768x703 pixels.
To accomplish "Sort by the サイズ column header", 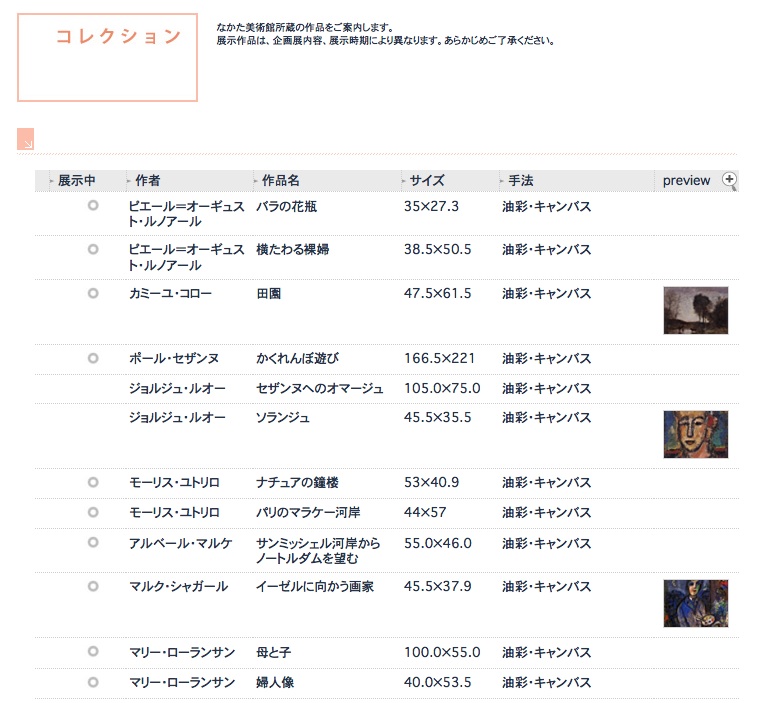I will (x=426, y=180).
